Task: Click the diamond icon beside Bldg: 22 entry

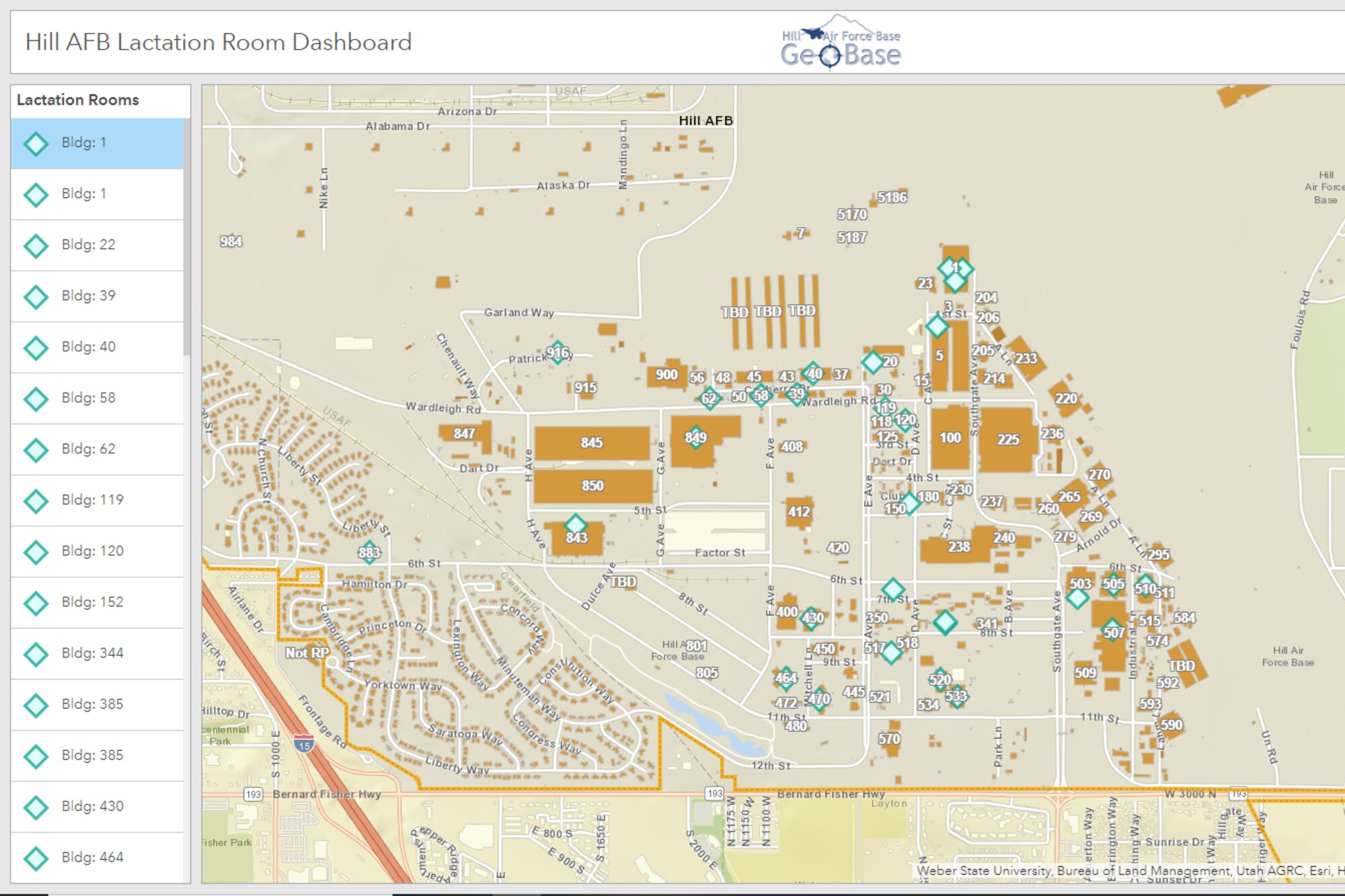Action: [x=35, y=245]
